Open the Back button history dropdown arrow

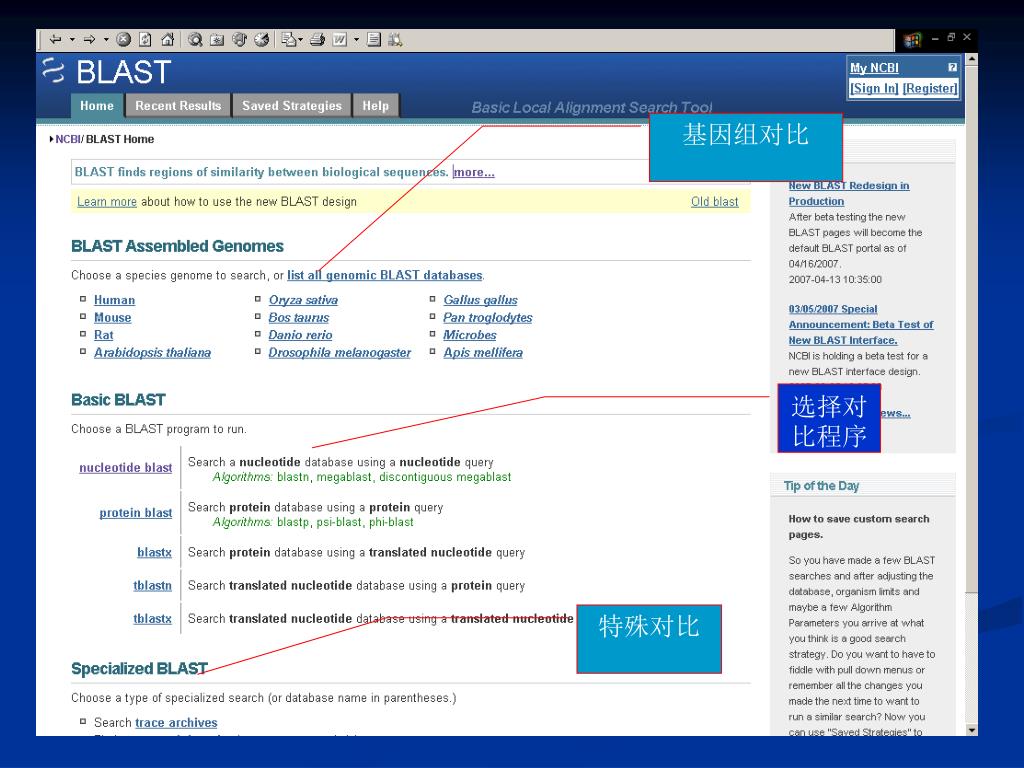click(x=72, y=40)
